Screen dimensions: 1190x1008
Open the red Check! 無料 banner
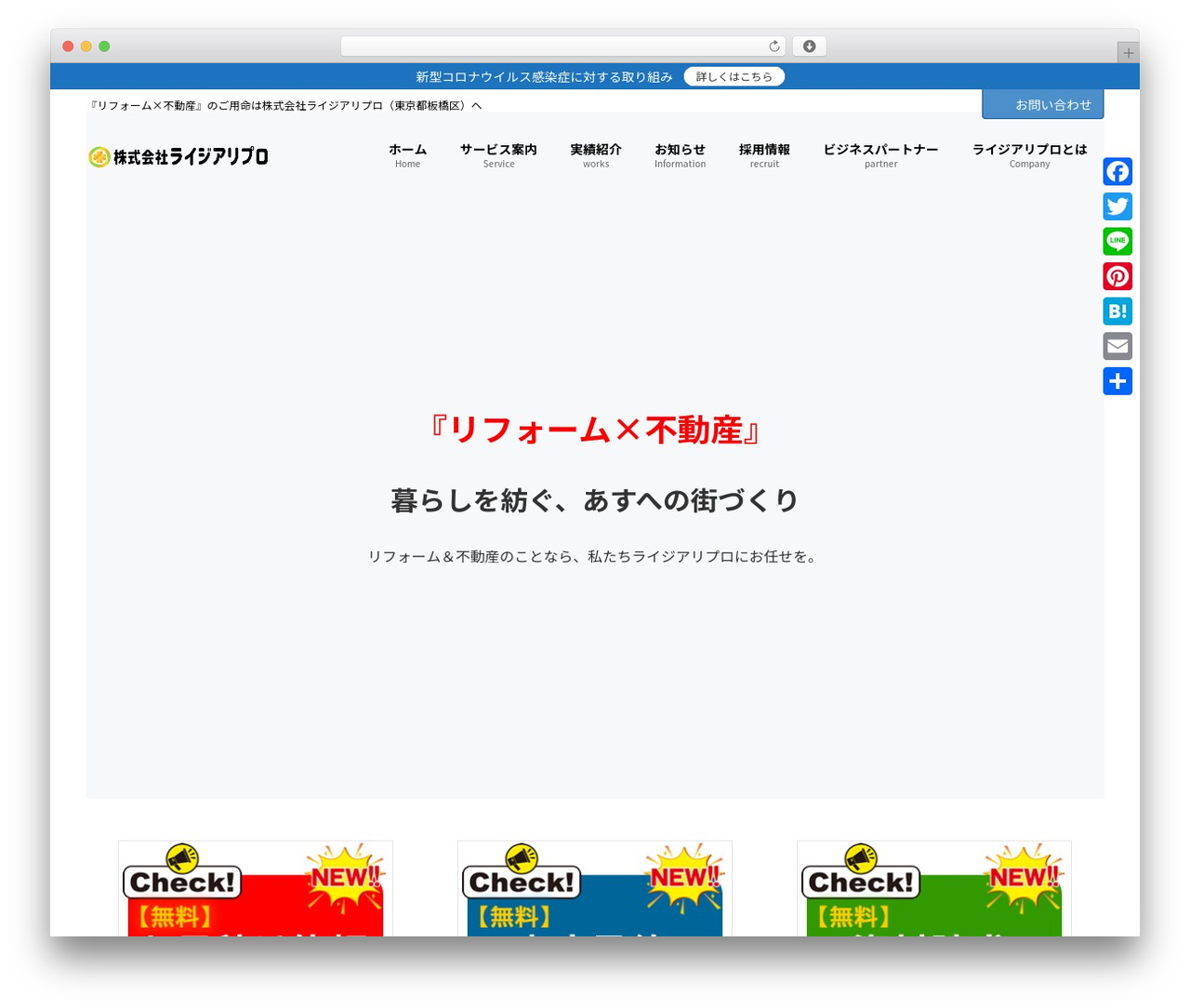[256, 889]
